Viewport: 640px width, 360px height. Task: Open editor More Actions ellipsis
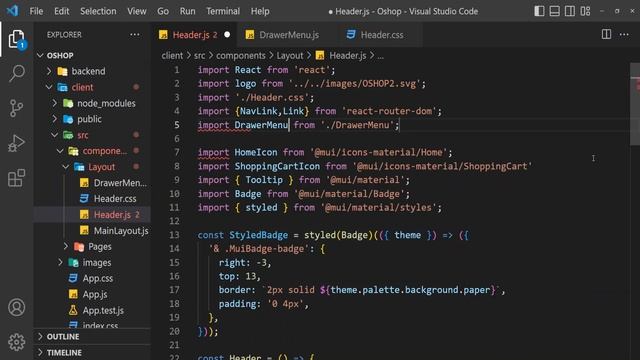click(624, 35)
